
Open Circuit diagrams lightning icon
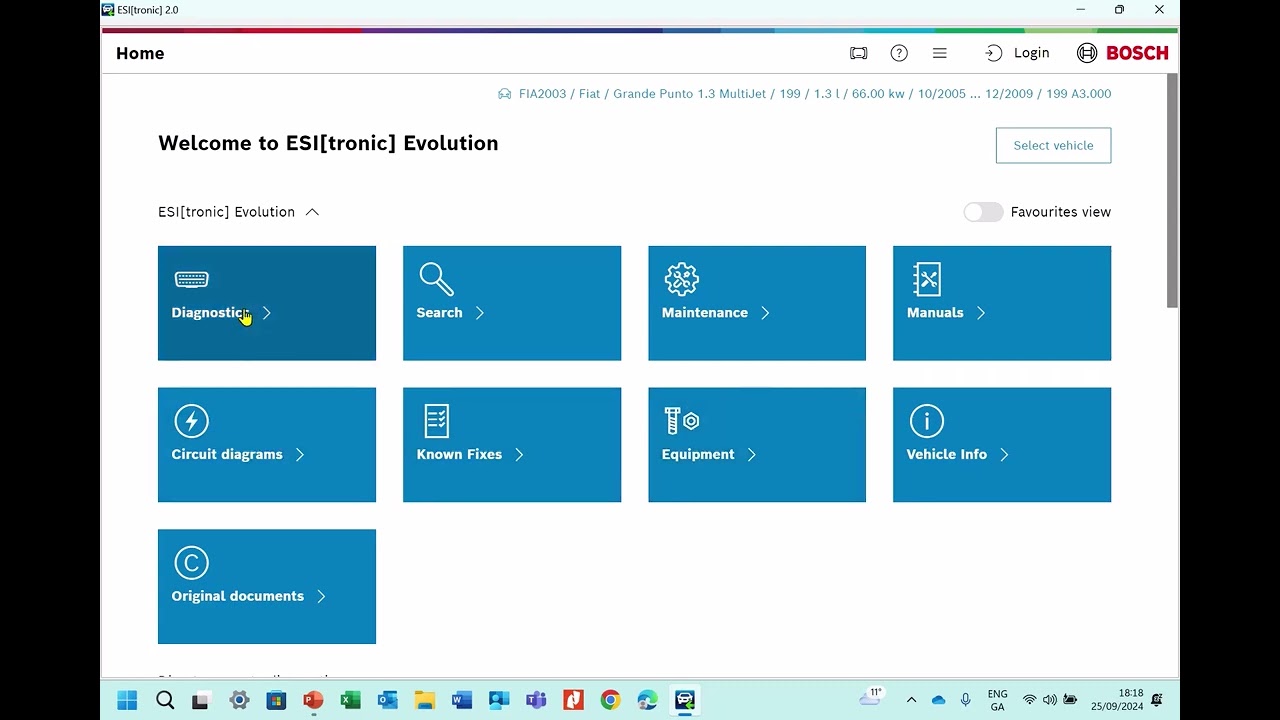coord(191,421)
